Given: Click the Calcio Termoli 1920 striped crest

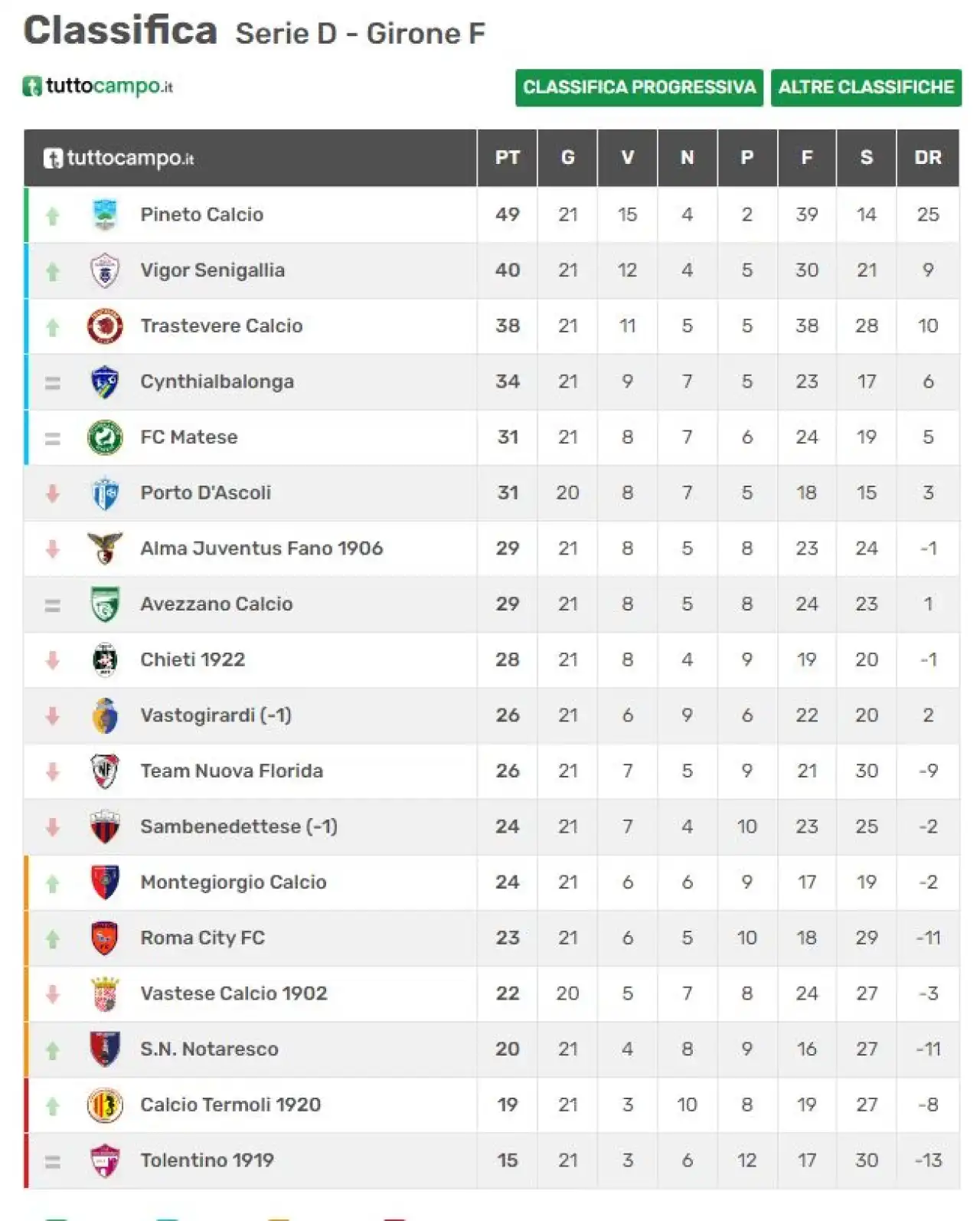Looking at the screenshot, I should click(x=105, y=1105).
